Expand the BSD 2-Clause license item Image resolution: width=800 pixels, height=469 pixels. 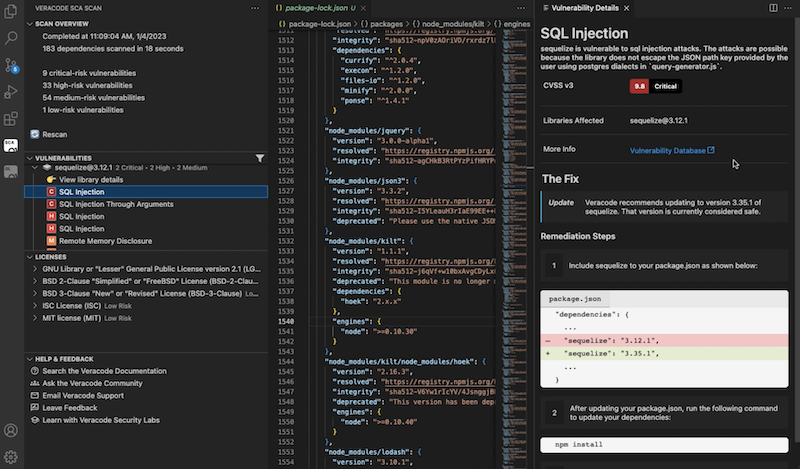pyautogui.click(x=35, y=281)
